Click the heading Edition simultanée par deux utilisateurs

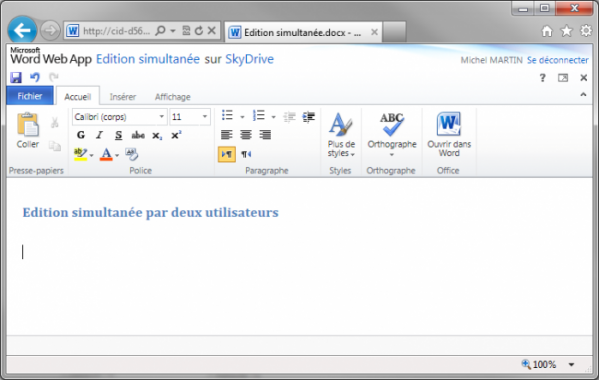pos(151,212)
